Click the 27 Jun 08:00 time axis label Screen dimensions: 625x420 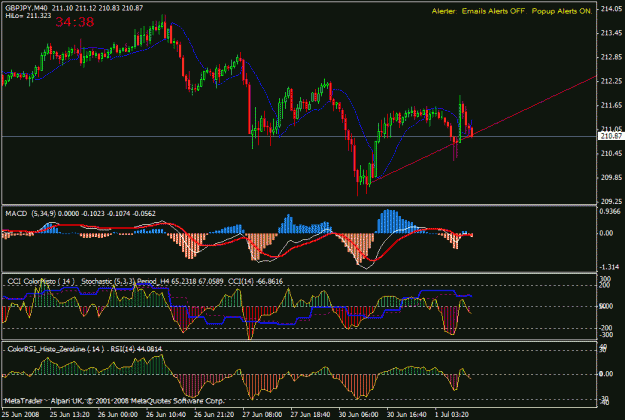(262, 414)
